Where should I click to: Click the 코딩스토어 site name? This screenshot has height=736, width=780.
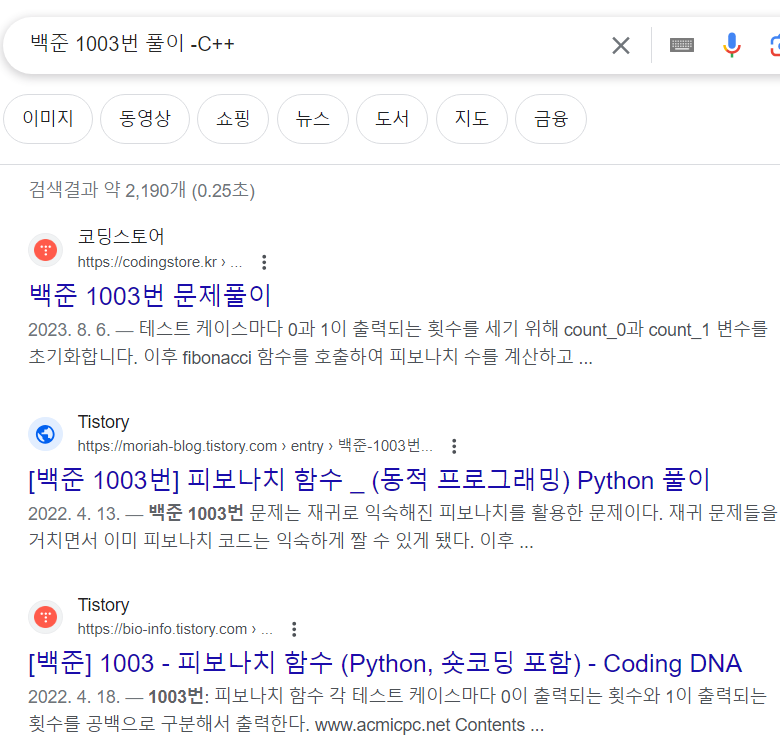click(121, 236)
